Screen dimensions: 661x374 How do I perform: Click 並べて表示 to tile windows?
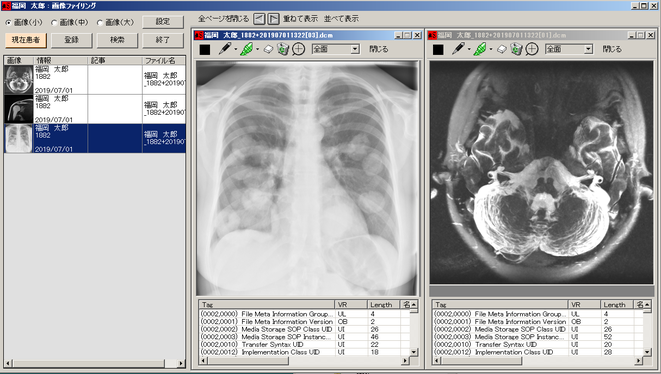pos(341,19)
